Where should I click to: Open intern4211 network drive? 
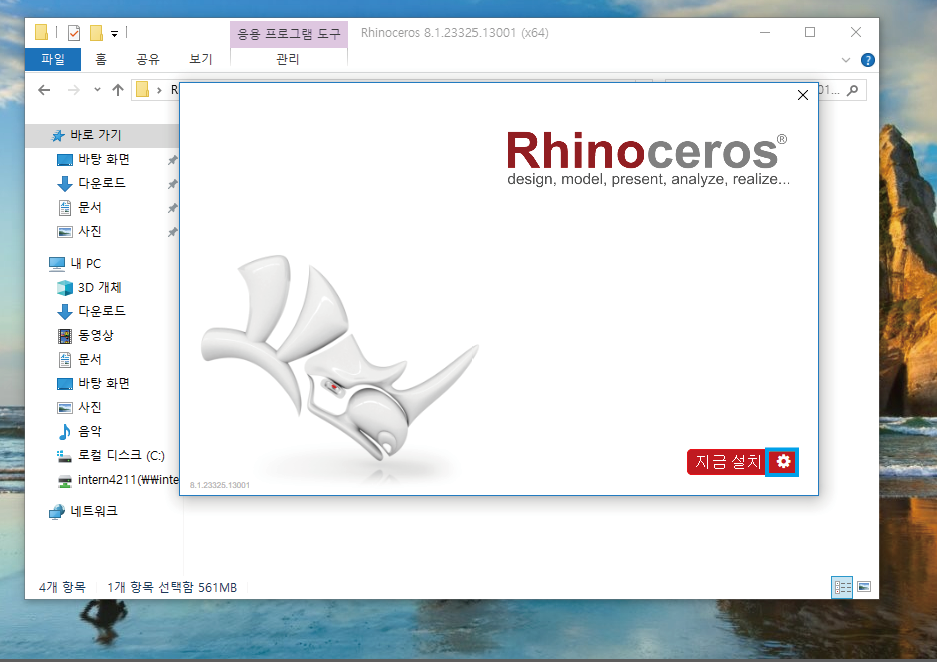[117, 480]
